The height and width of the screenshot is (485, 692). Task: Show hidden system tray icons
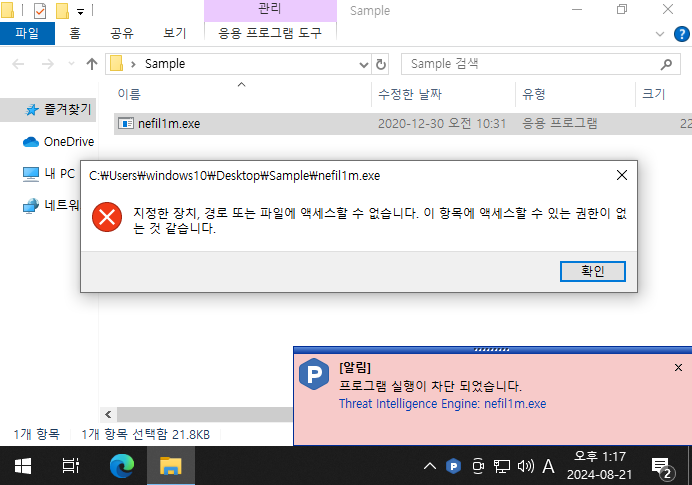(x=429, y=466)
